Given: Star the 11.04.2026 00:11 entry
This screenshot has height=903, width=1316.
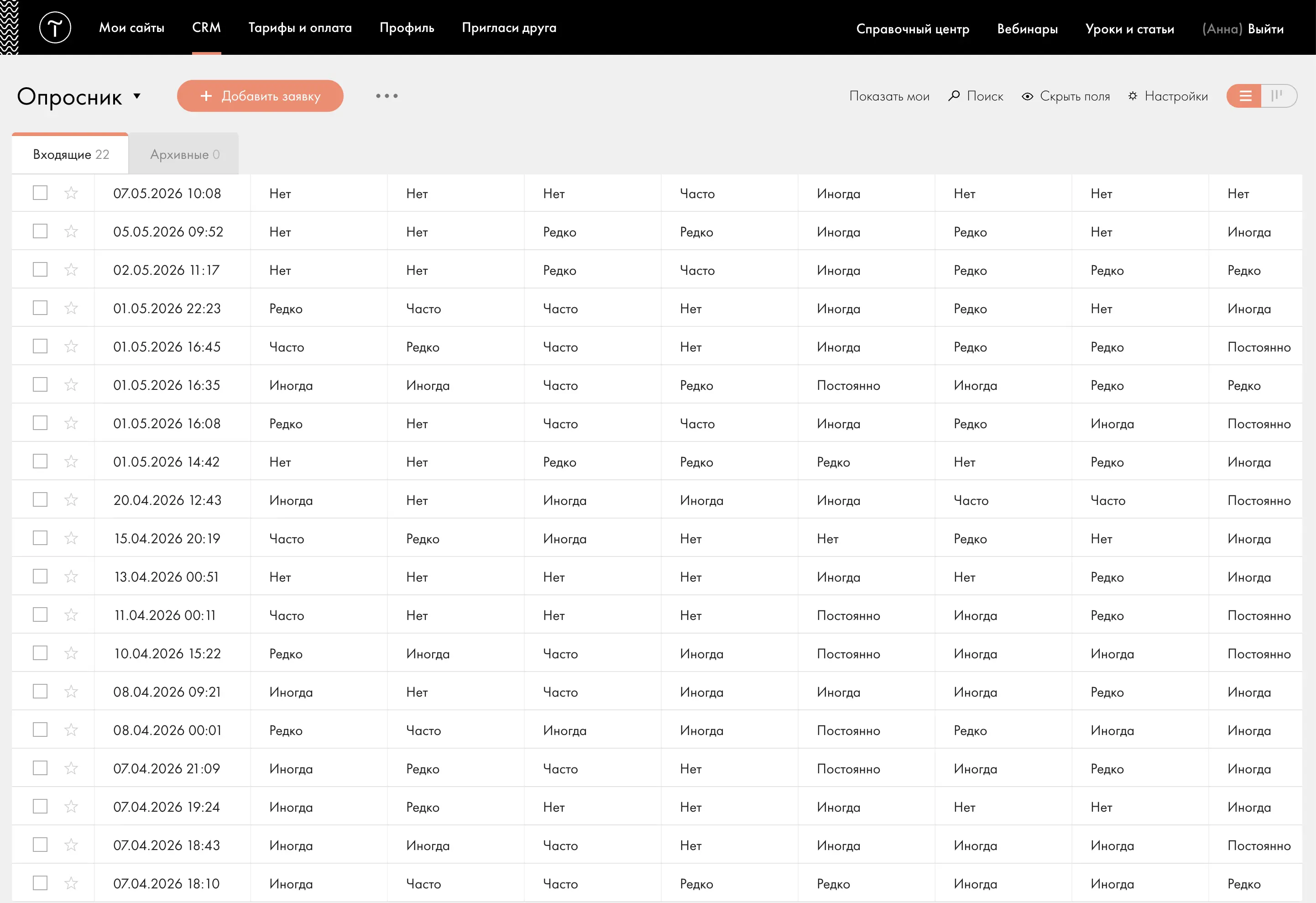Looking at the screenshot, I should coord(71,614).
